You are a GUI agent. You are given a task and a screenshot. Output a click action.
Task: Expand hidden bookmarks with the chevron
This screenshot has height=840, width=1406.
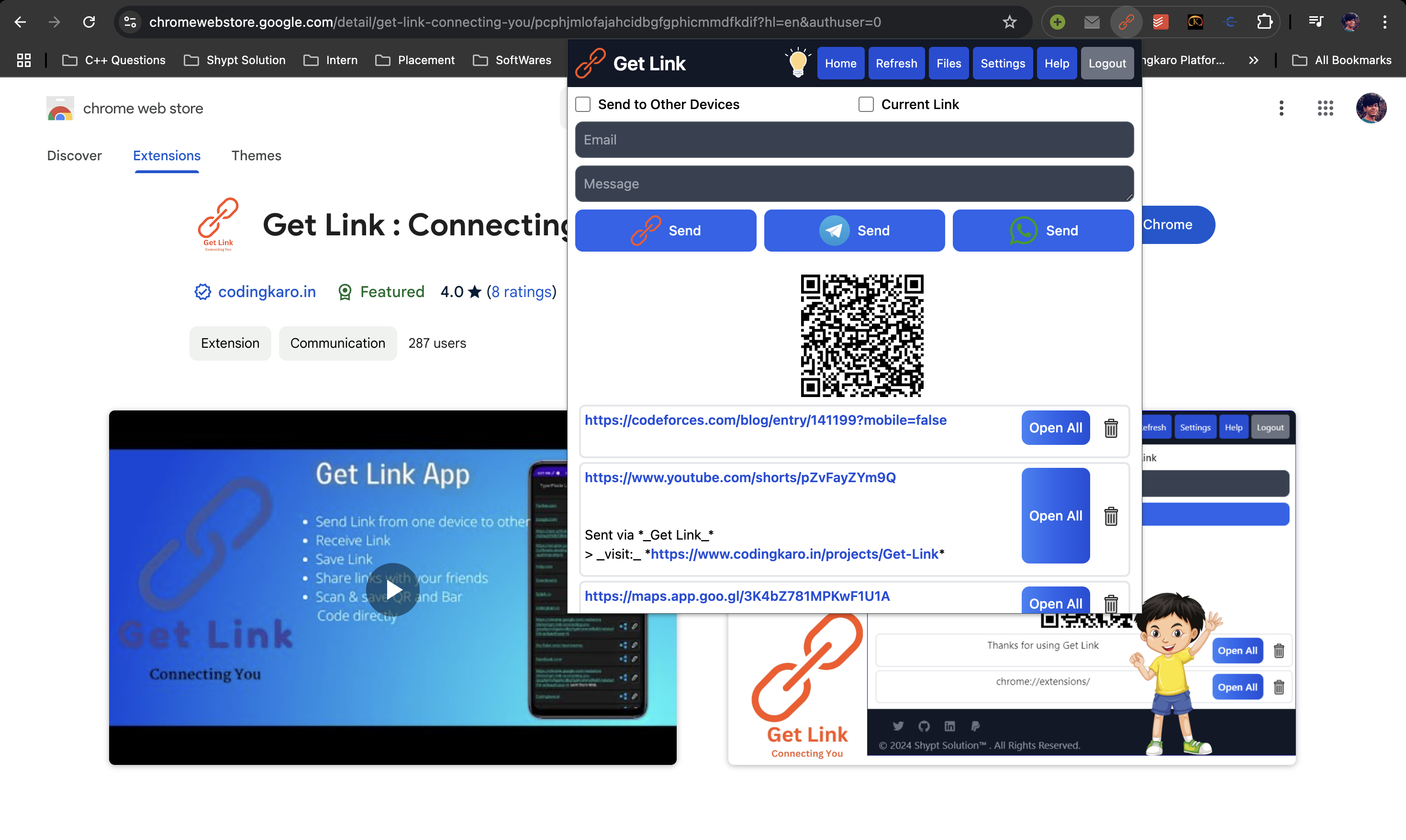[1253, 60]
